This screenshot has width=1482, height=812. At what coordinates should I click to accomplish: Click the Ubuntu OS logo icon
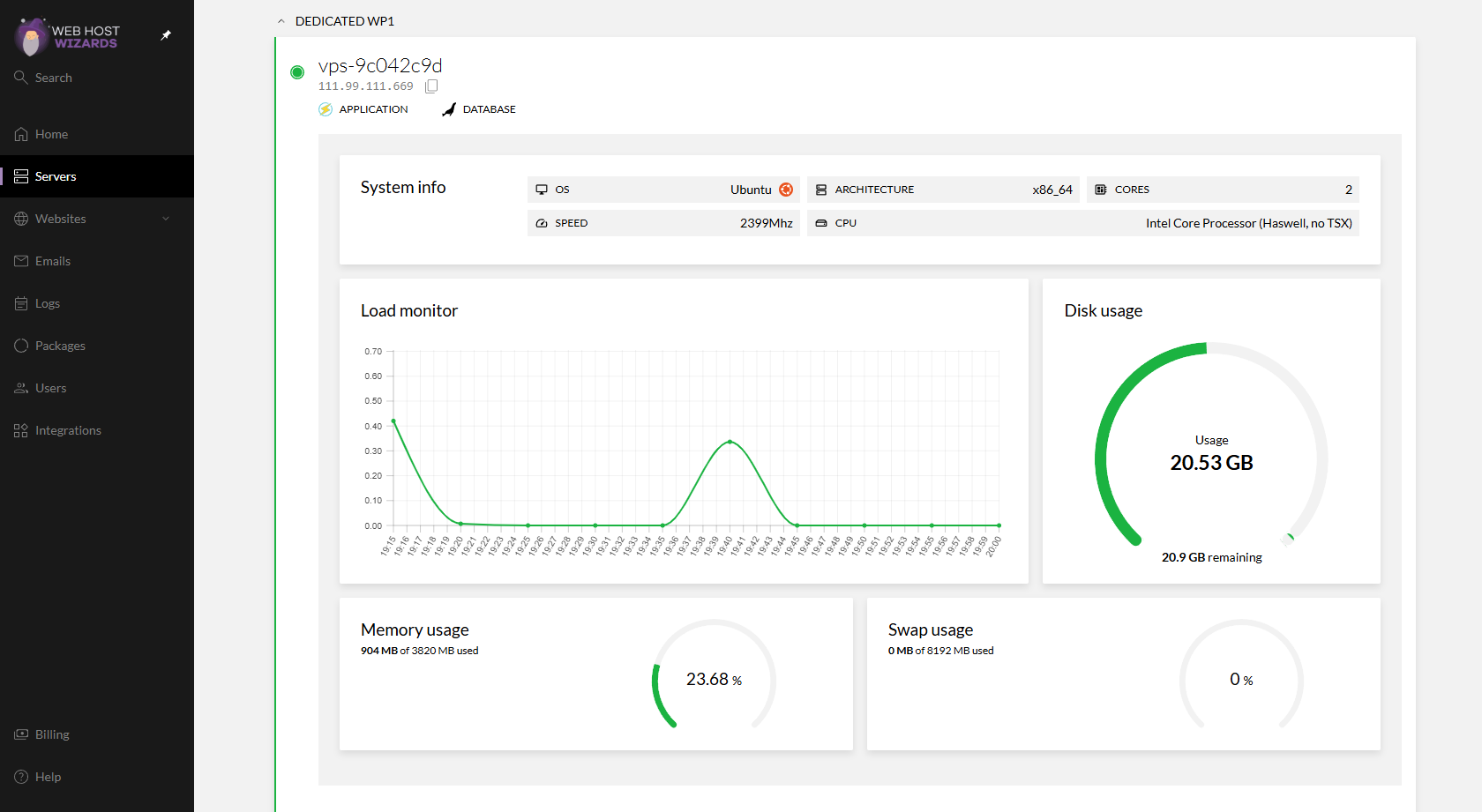point(786,190)
